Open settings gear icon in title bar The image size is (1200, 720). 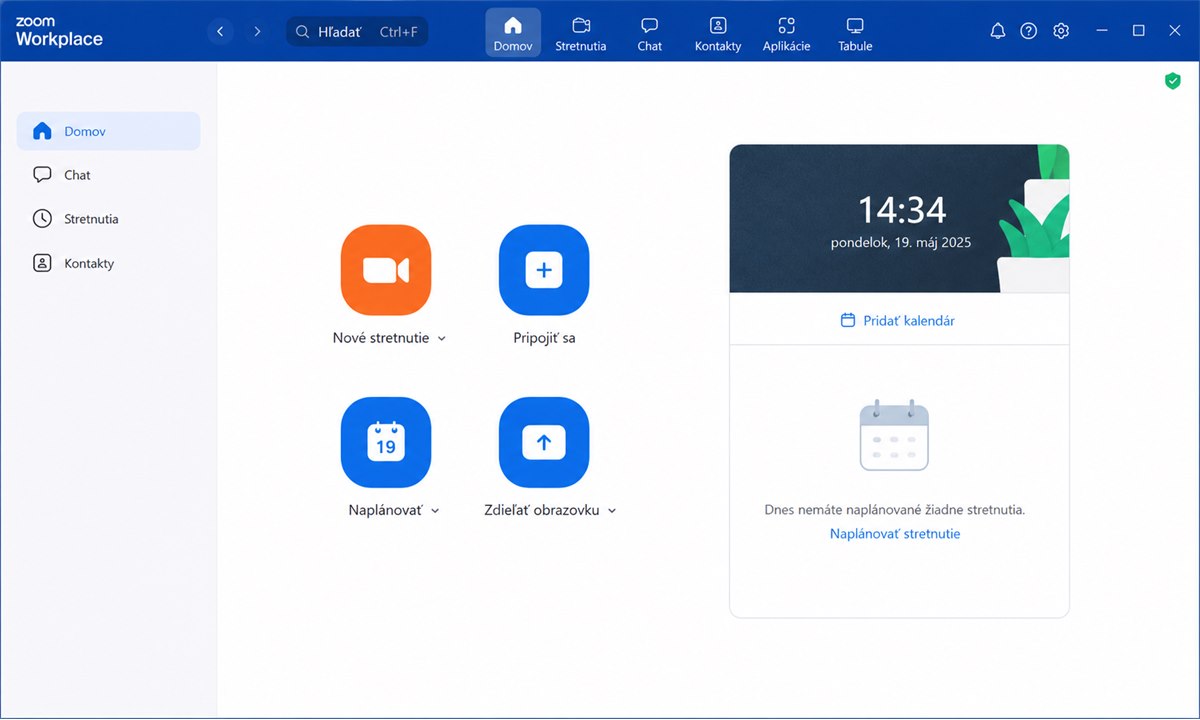click(x=1061, y=31)
